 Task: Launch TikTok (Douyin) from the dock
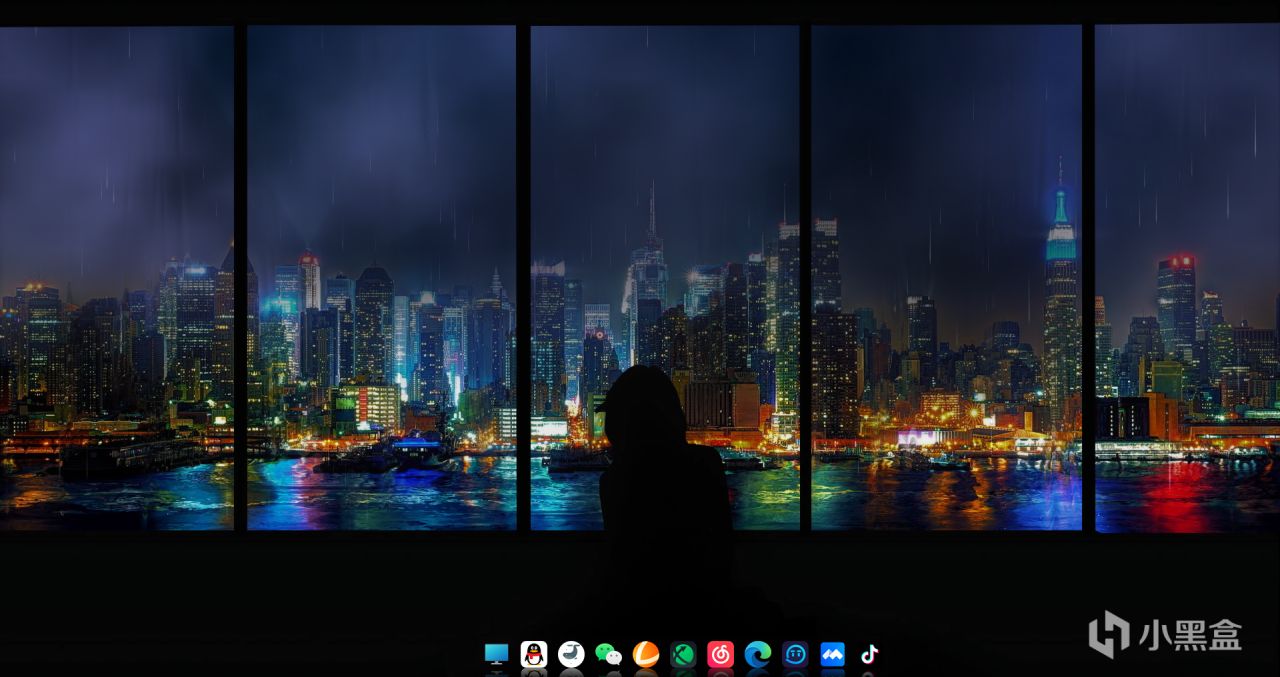pos(870,654)
